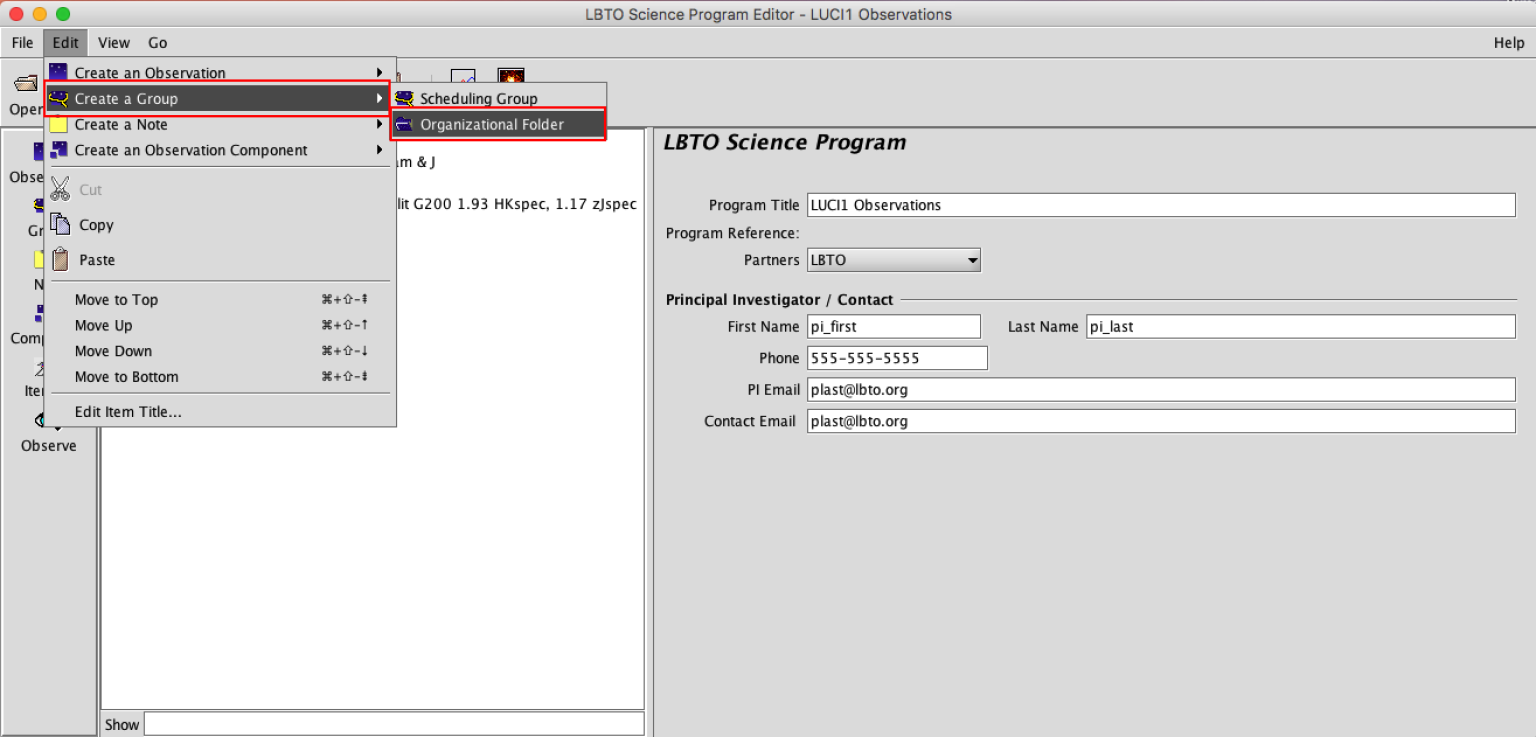The width and height of the screenshot is (1536, 737).
Task: Open the Go menu
Action: pos(158,43)
